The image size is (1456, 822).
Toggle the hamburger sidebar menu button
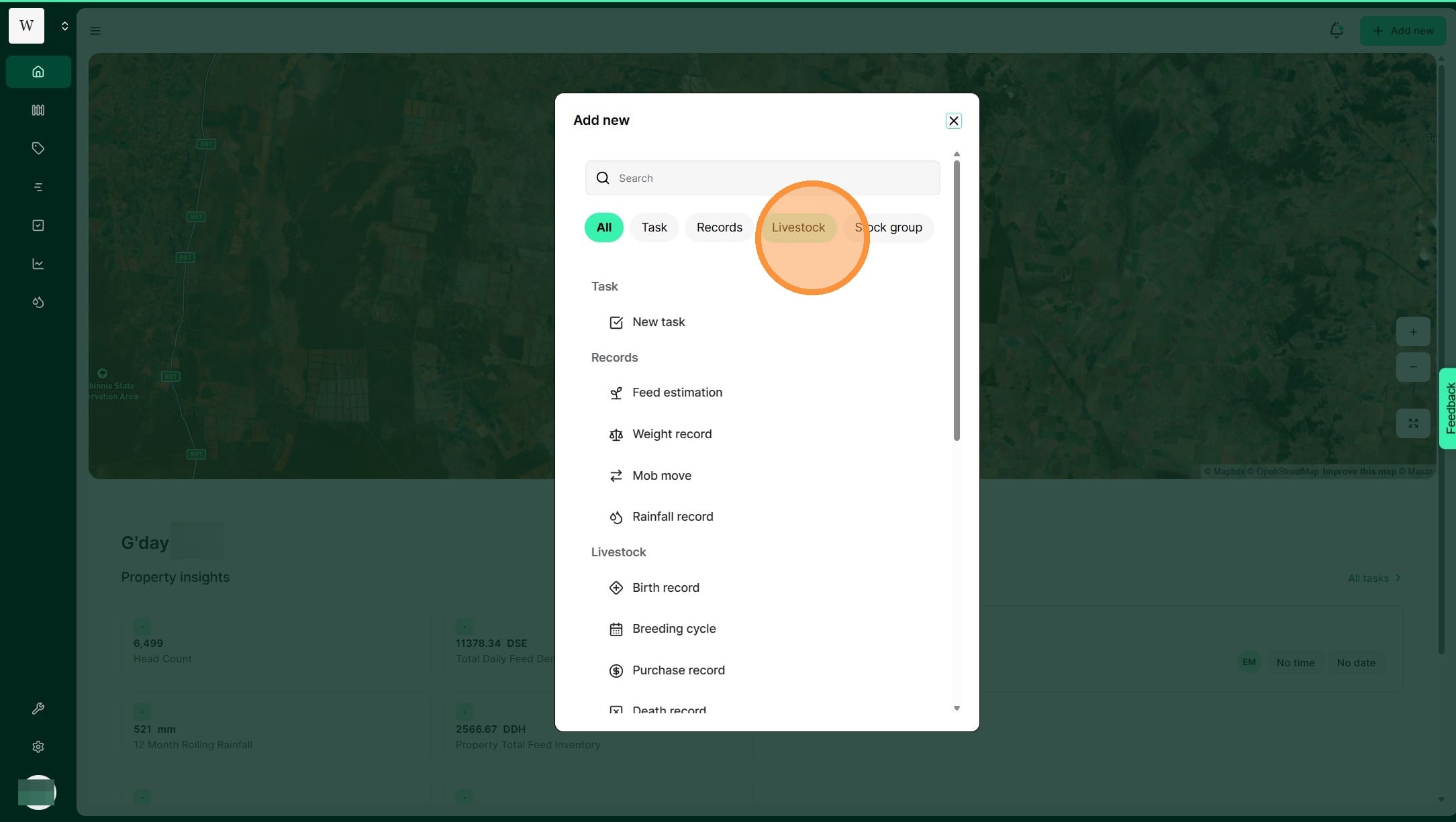pos(95,30)
